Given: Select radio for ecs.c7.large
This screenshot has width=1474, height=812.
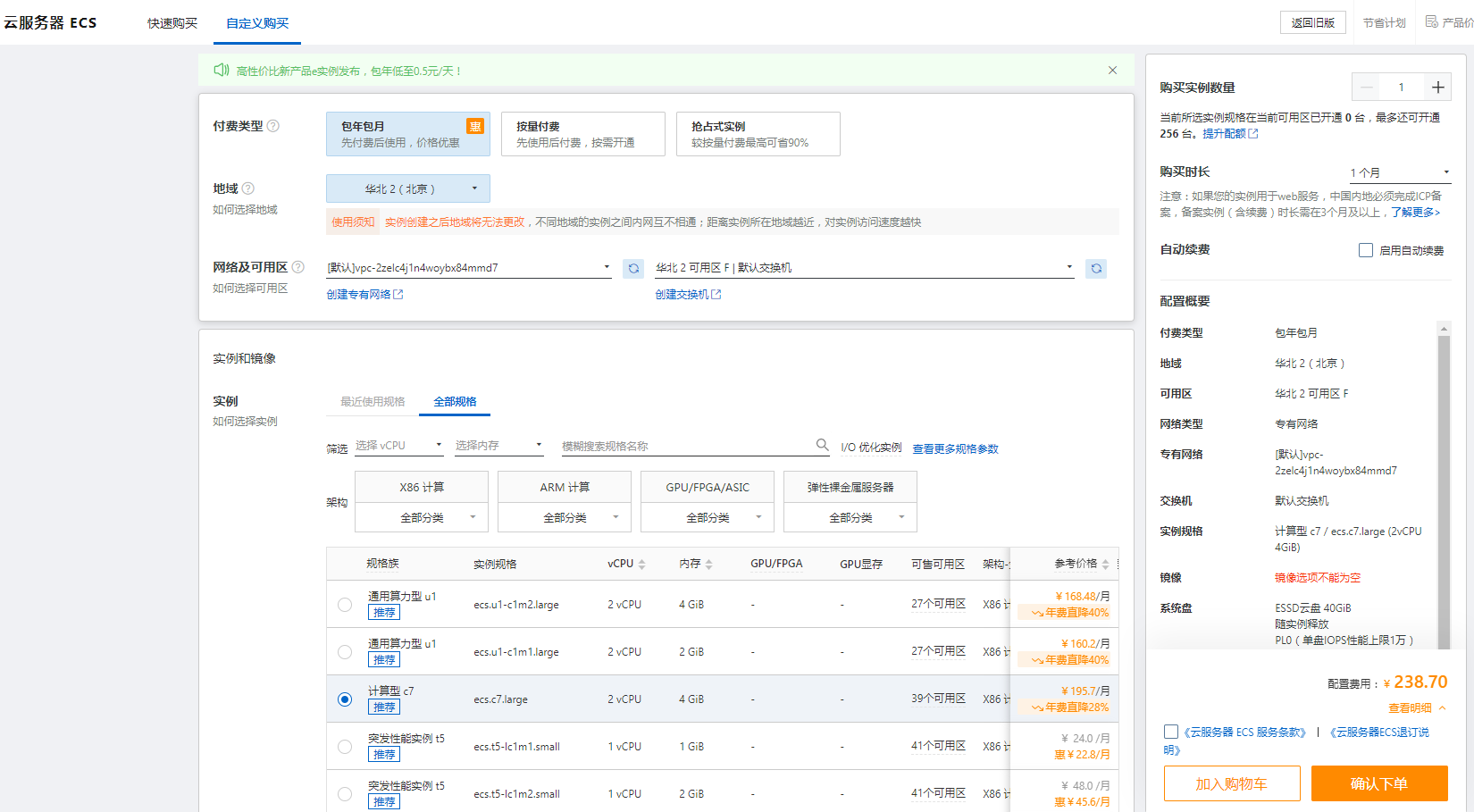Looking at the screenshot, I should pyautogui.click(x=345, y=699).
